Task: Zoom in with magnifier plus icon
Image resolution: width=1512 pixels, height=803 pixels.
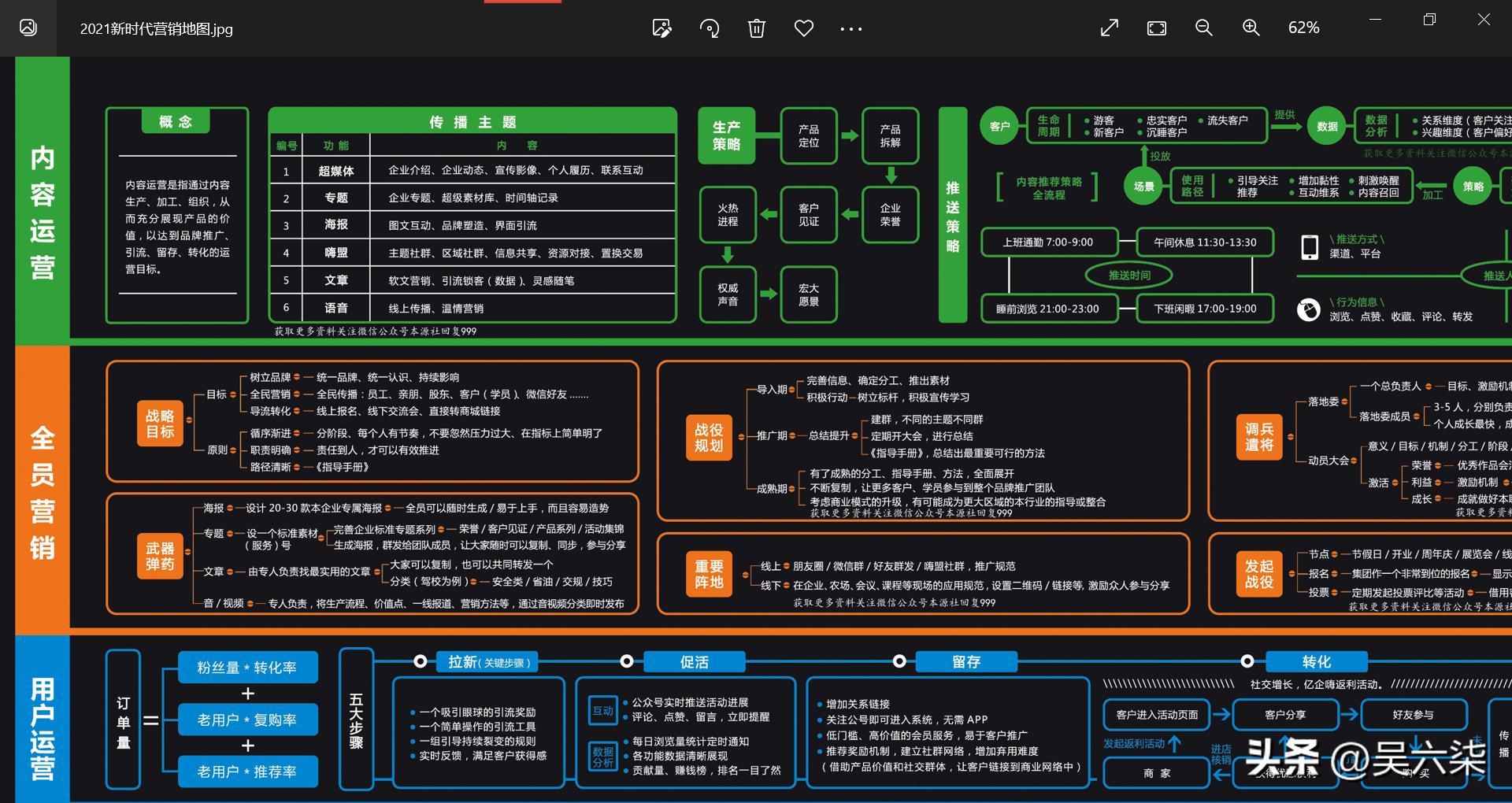Action: (x=1251, y=28)
